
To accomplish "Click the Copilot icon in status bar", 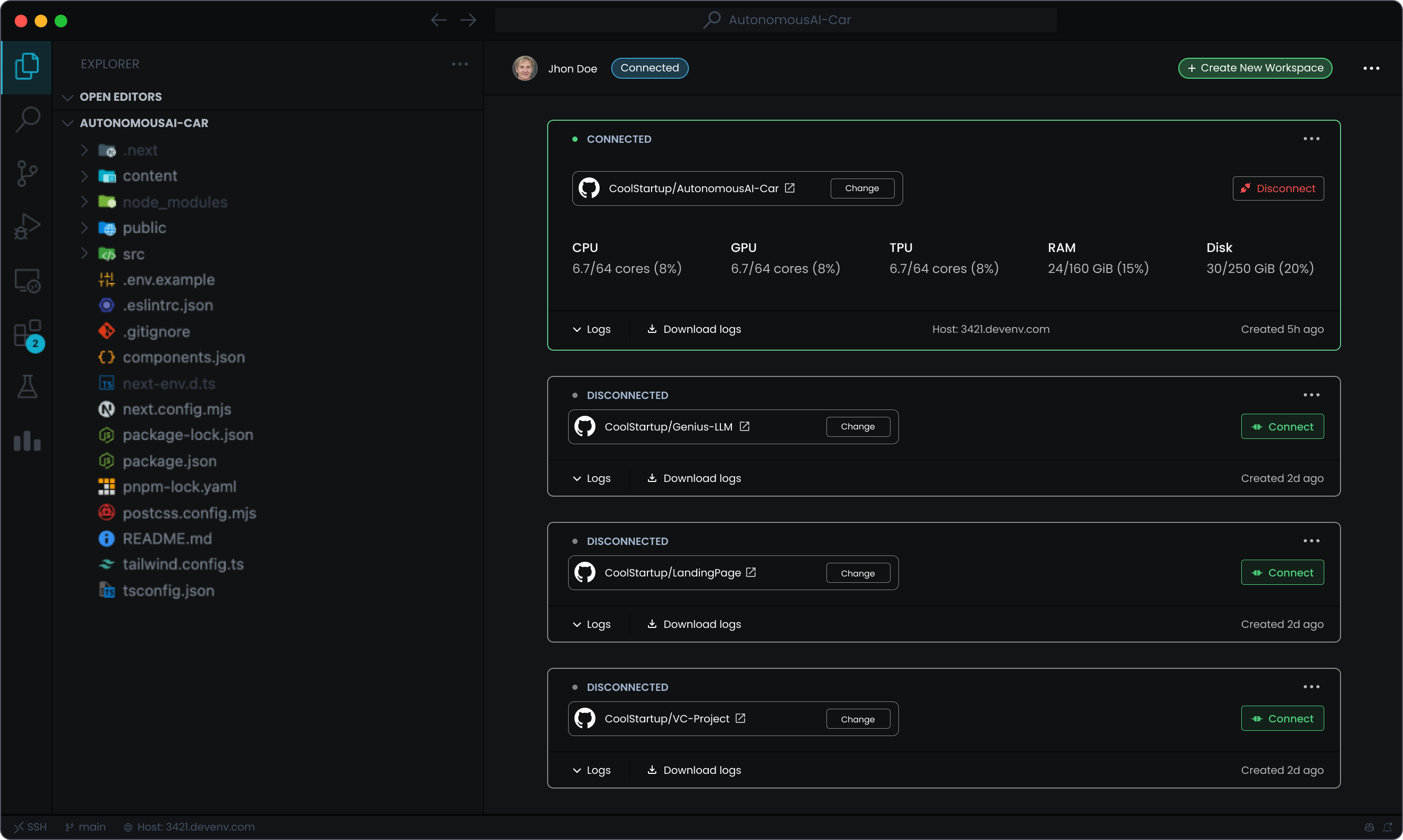I will 1369,827.
